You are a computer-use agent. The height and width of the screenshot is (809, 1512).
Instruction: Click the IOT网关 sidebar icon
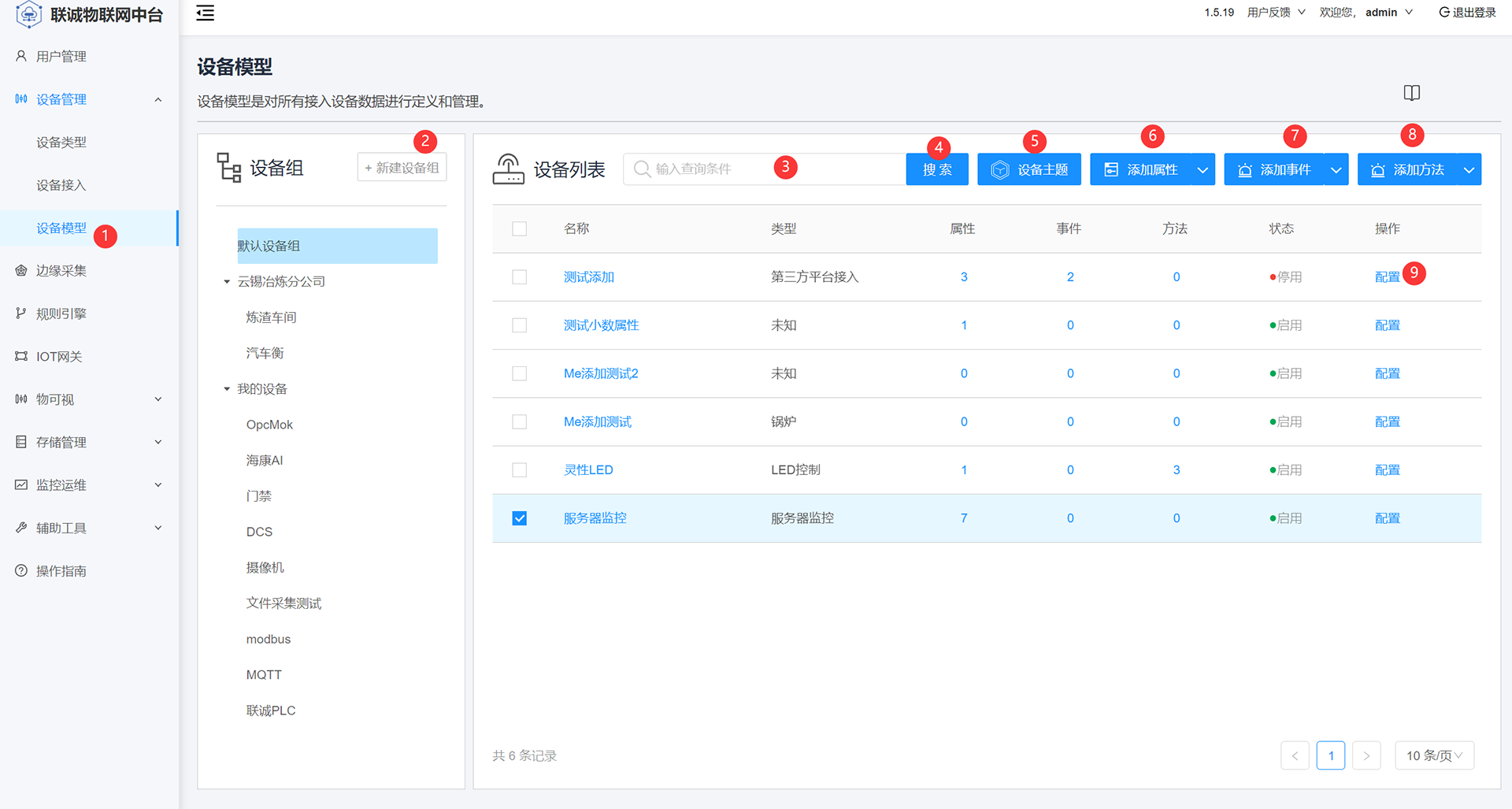(x=21, y=356)
